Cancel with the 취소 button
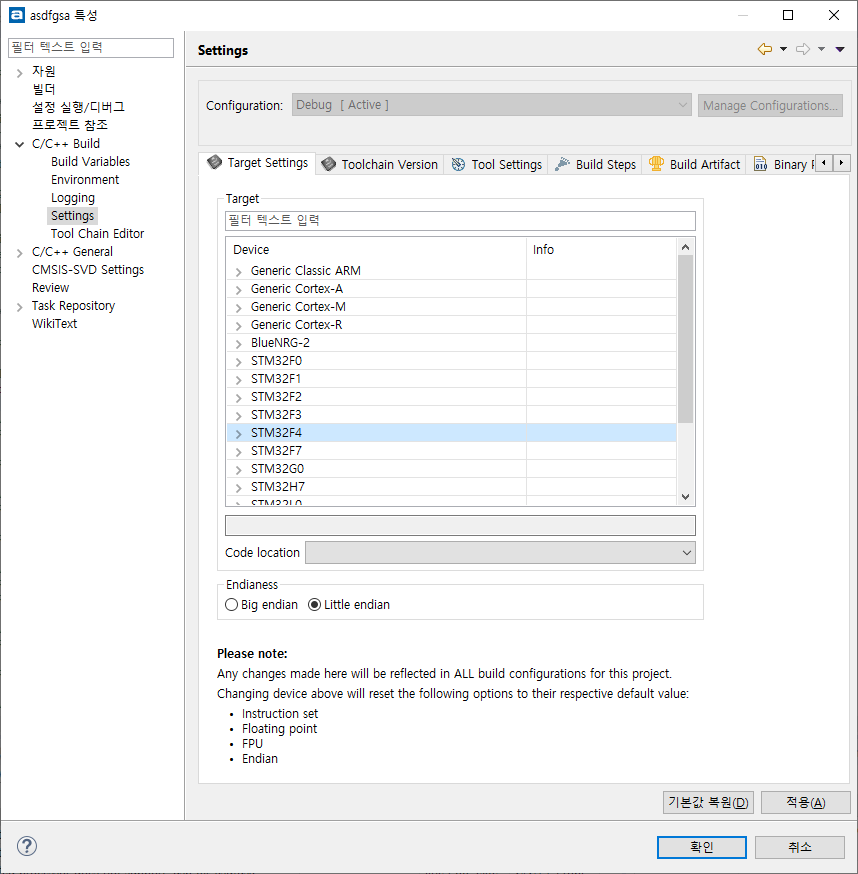The image size is (858, 874). click(799, 847)
